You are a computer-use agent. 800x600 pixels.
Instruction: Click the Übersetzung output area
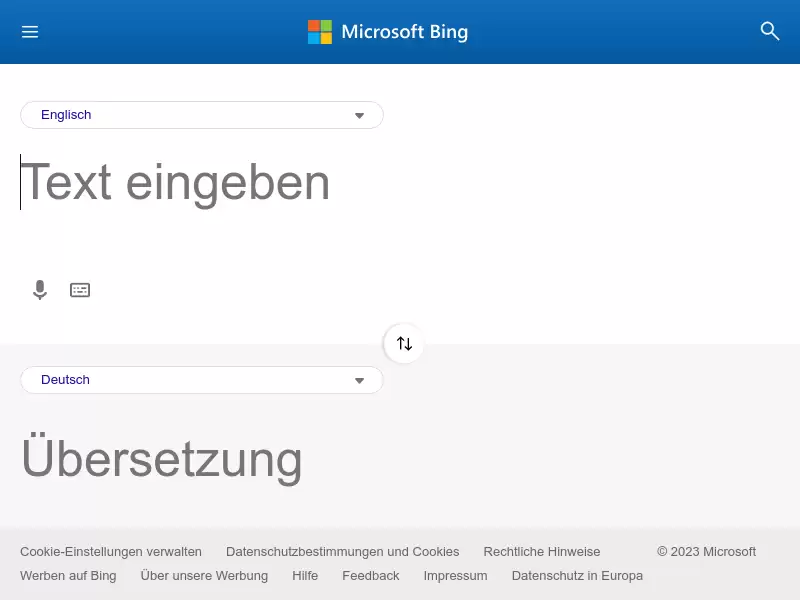202,459
